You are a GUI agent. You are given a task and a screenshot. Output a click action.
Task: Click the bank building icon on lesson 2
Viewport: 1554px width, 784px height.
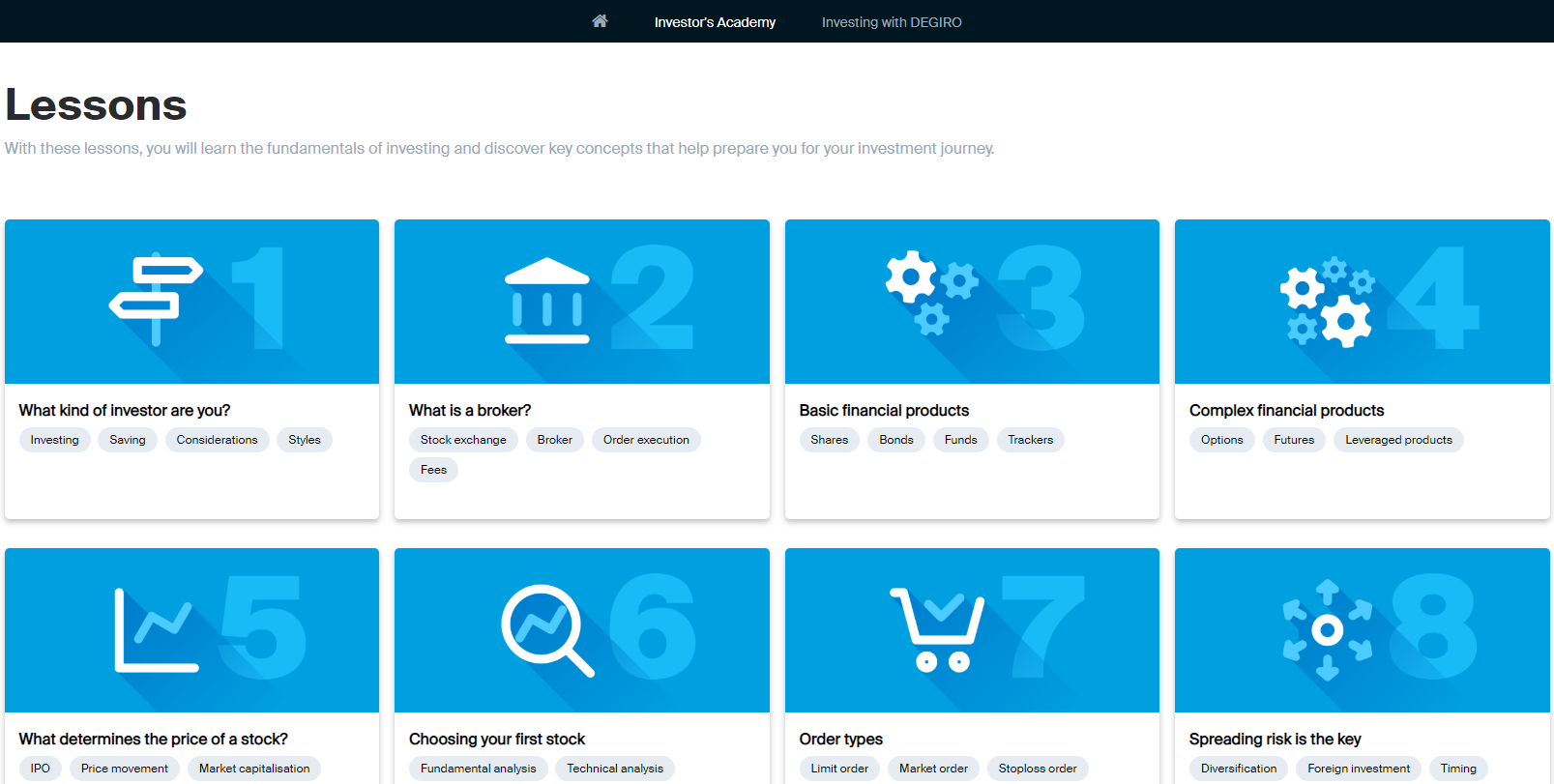pyautogui.click(x=547, y=301)
